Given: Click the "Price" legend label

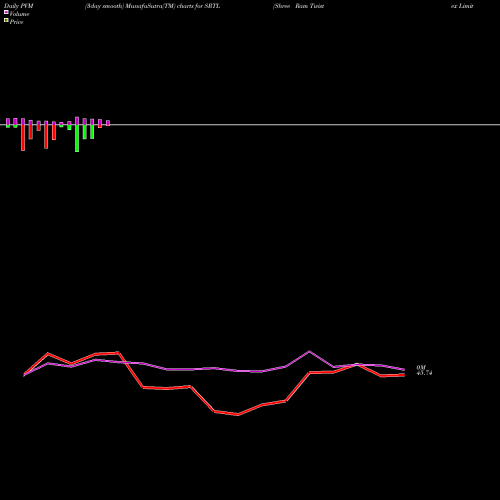Looking at the screenshot, I should [x=16, y=22].
